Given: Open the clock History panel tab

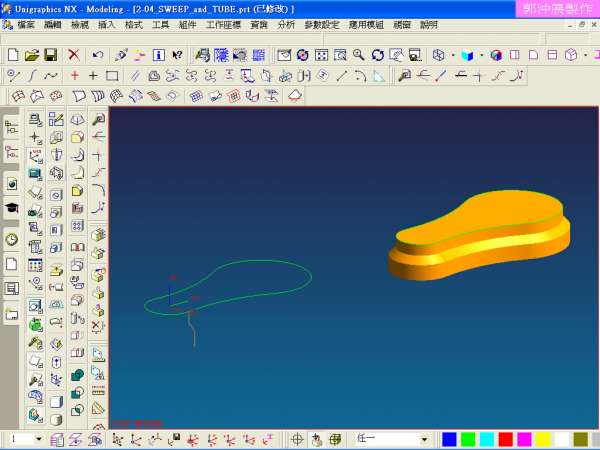Looking at the screenshot, I should coord(11,239).
